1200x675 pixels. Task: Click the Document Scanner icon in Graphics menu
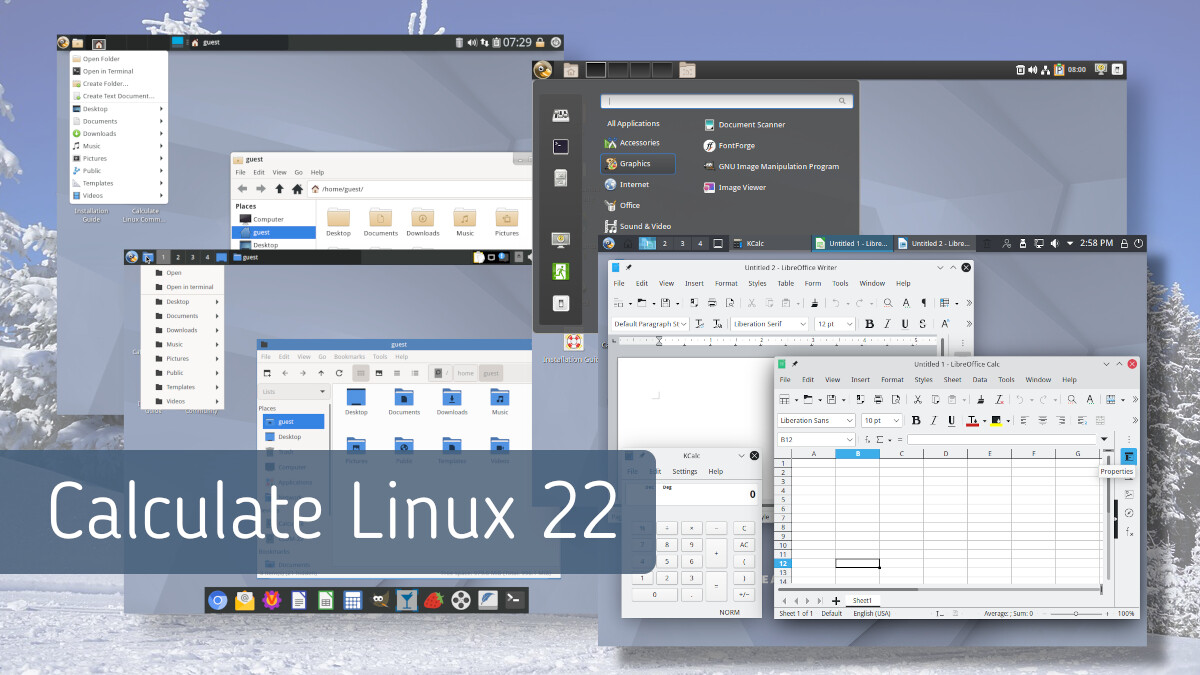tap(709, 124)
